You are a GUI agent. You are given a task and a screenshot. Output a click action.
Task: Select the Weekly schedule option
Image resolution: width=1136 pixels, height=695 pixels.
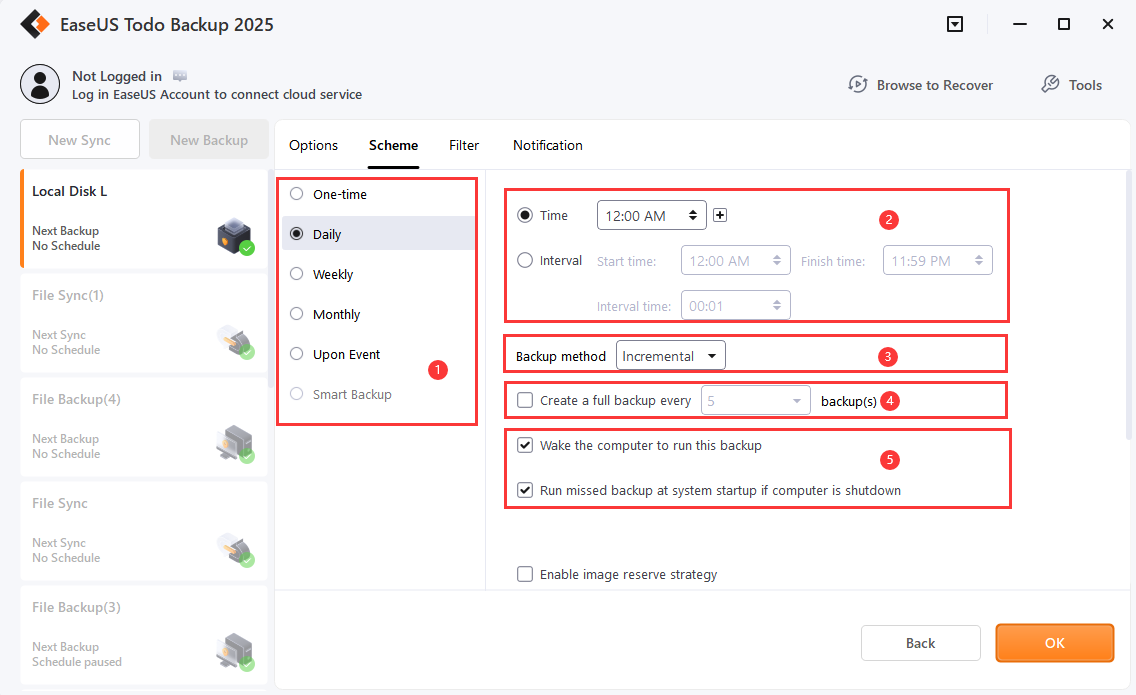click(x=296, y=273)
